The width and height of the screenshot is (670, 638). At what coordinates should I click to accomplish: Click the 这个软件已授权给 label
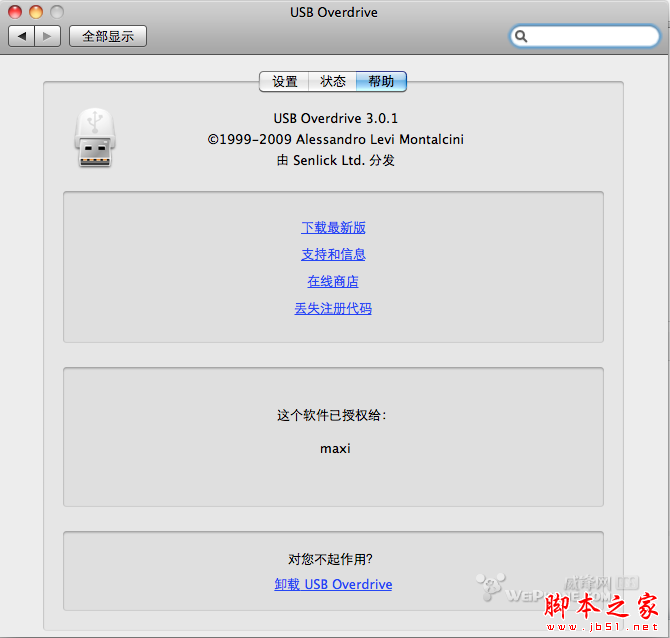coord(332,415)
